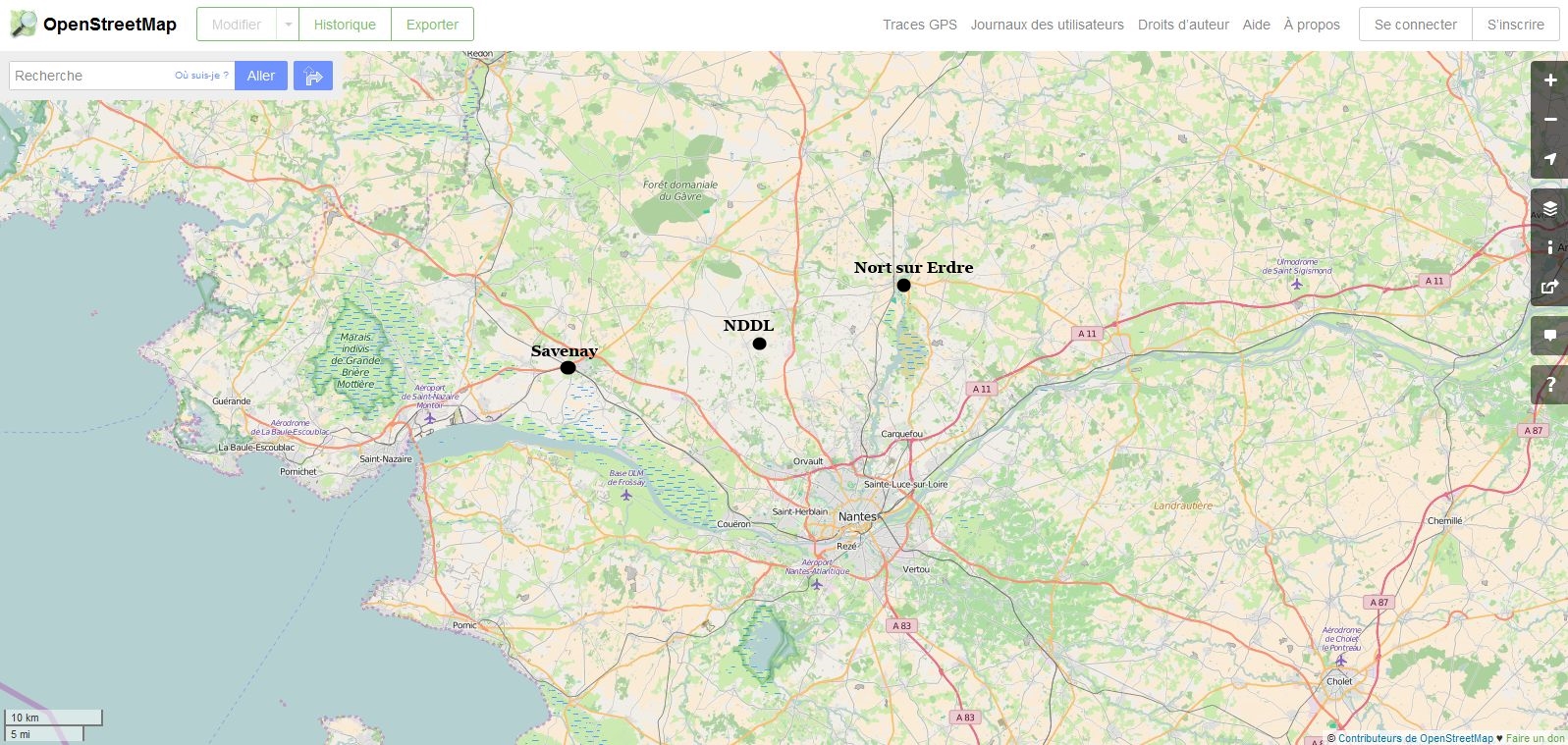Open the Modifier edit button
This screenshot has width=1568, height=745.
[x=237, y=25]
